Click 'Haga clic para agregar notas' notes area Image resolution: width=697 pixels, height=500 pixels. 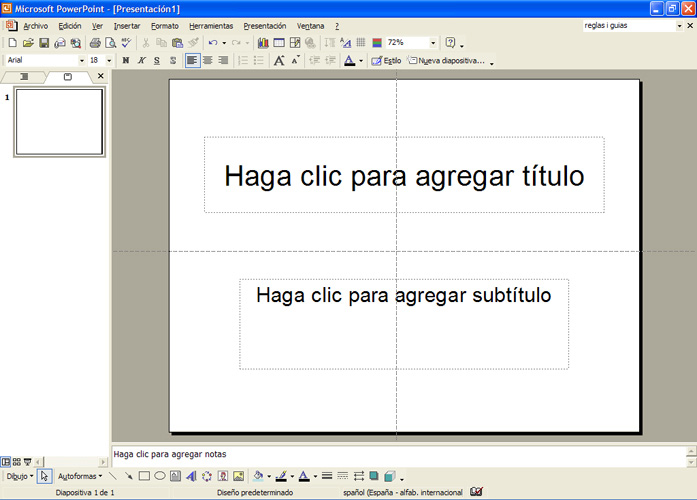[398, 455]
